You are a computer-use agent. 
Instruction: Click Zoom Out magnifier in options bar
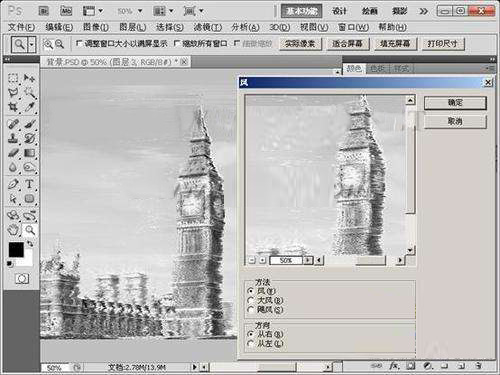click(59, 44)
